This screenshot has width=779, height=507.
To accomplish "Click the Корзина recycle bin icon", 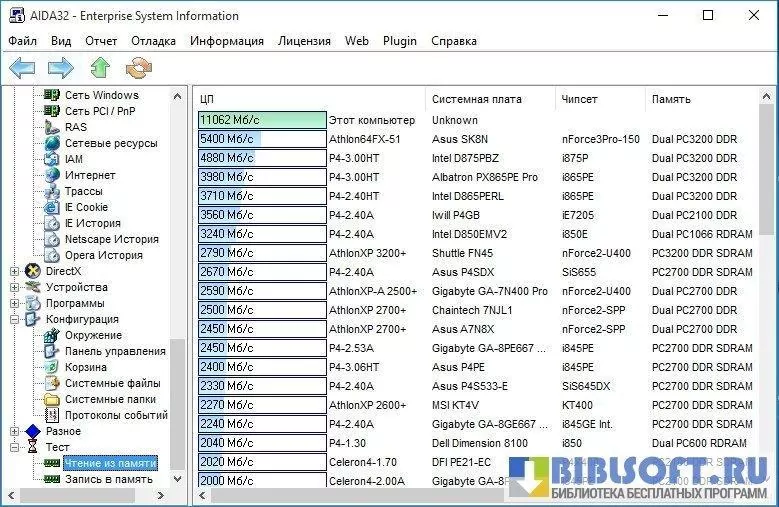I will coord(51,367).
